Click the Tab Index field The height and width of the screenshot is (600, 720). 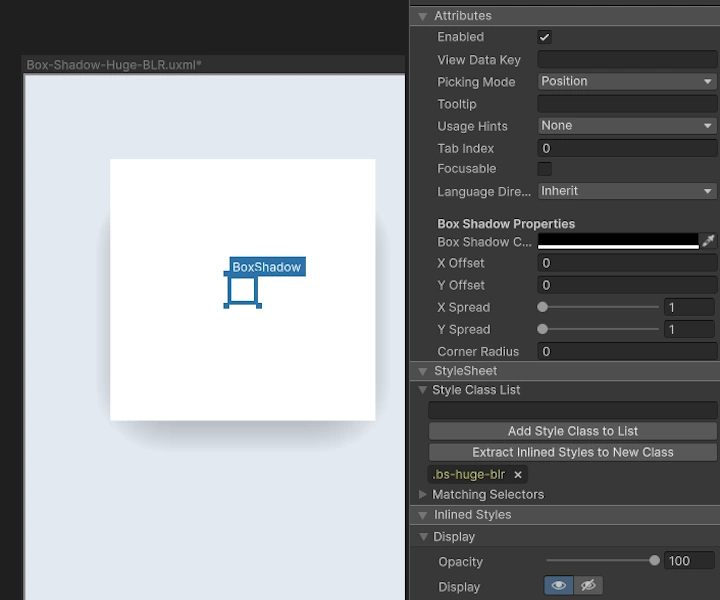627,148
